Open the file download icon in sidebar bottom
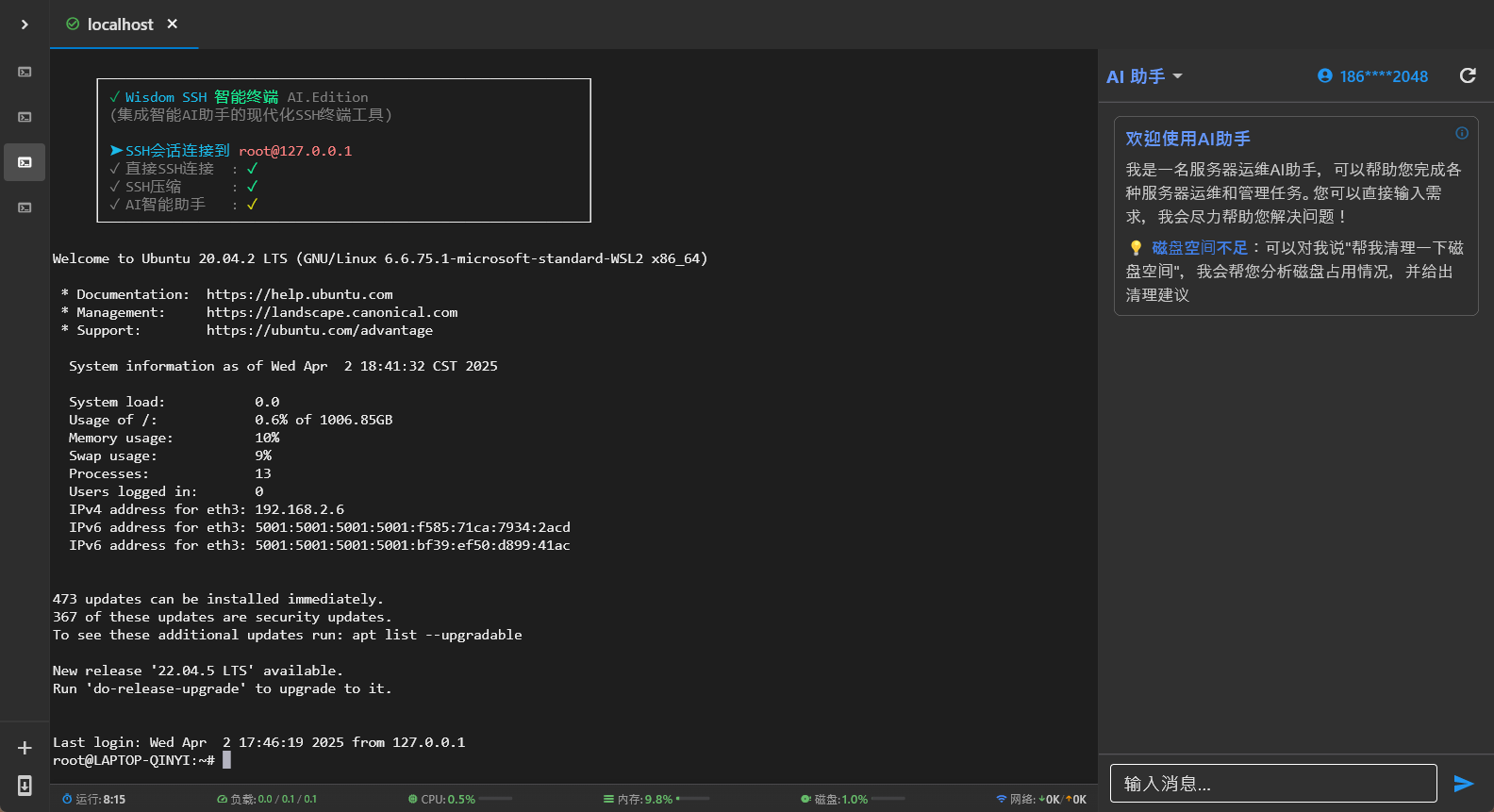The height and width of the screenshot is (812, 1494). (x=25, y=785)
